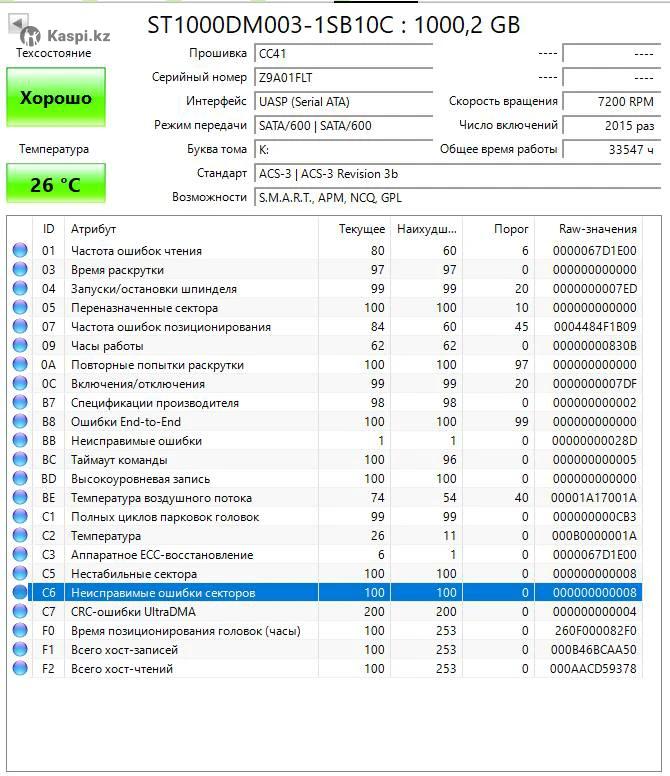This screenshot has width=670, height=776.
Task: Click the Raw-значения column header
Action: click(598, 229)
